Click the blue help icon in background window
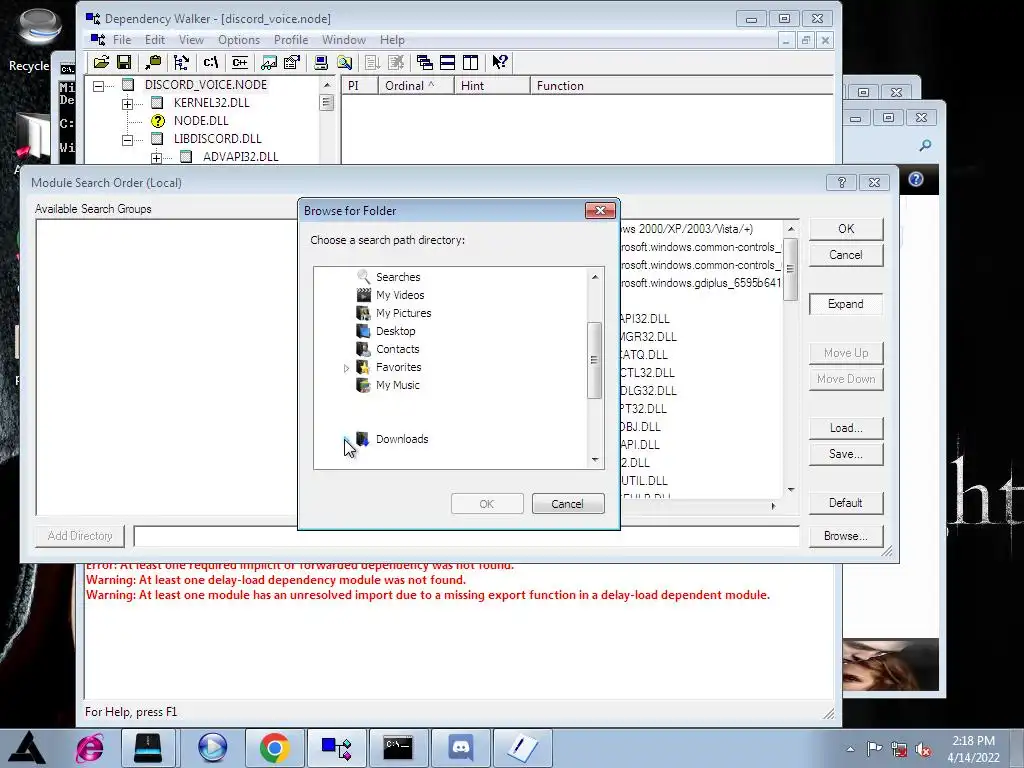The height and width of the screenshot is (768, 1024). tap(916, 180)
